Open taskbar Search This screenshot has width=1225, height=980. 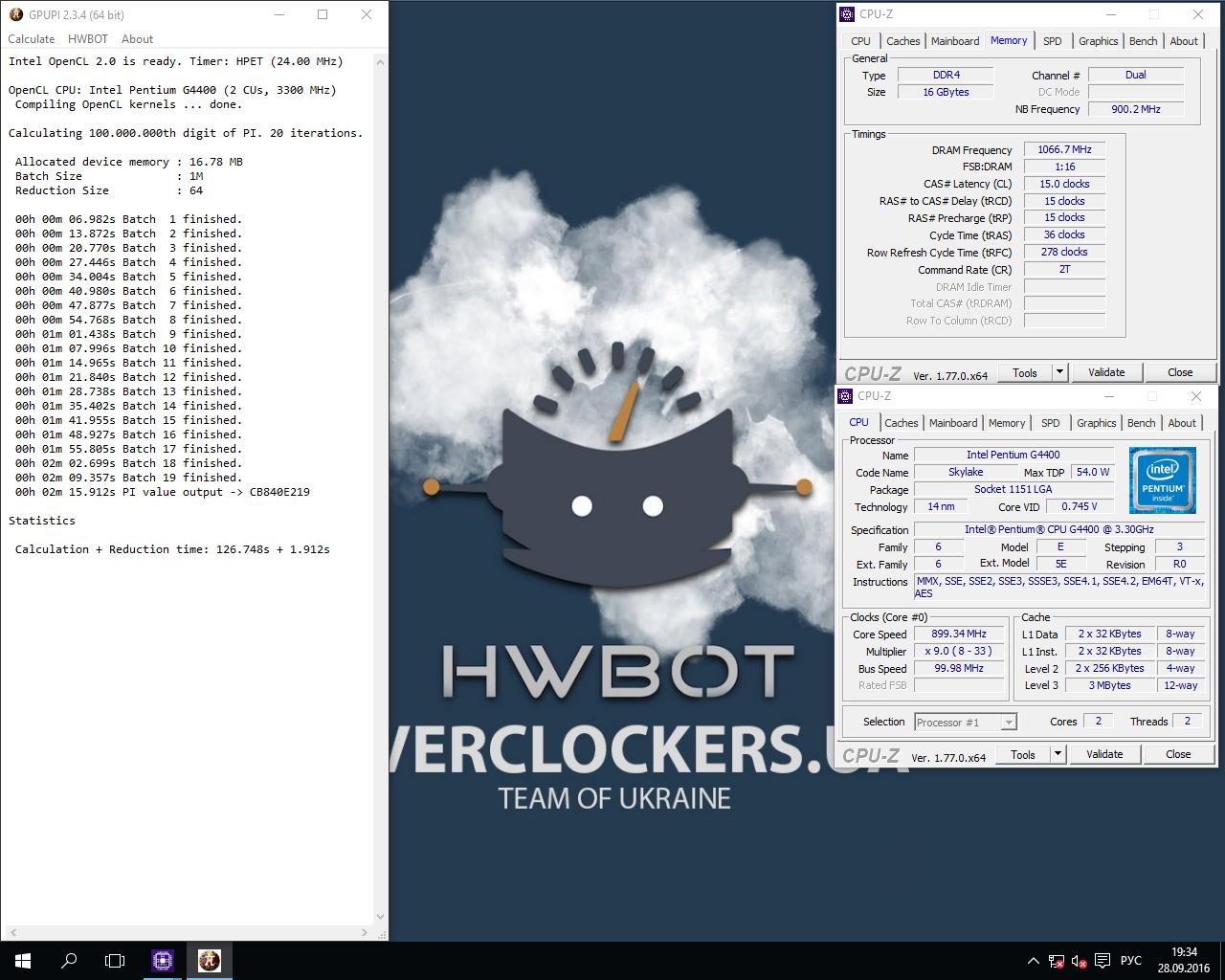[69, 961]
